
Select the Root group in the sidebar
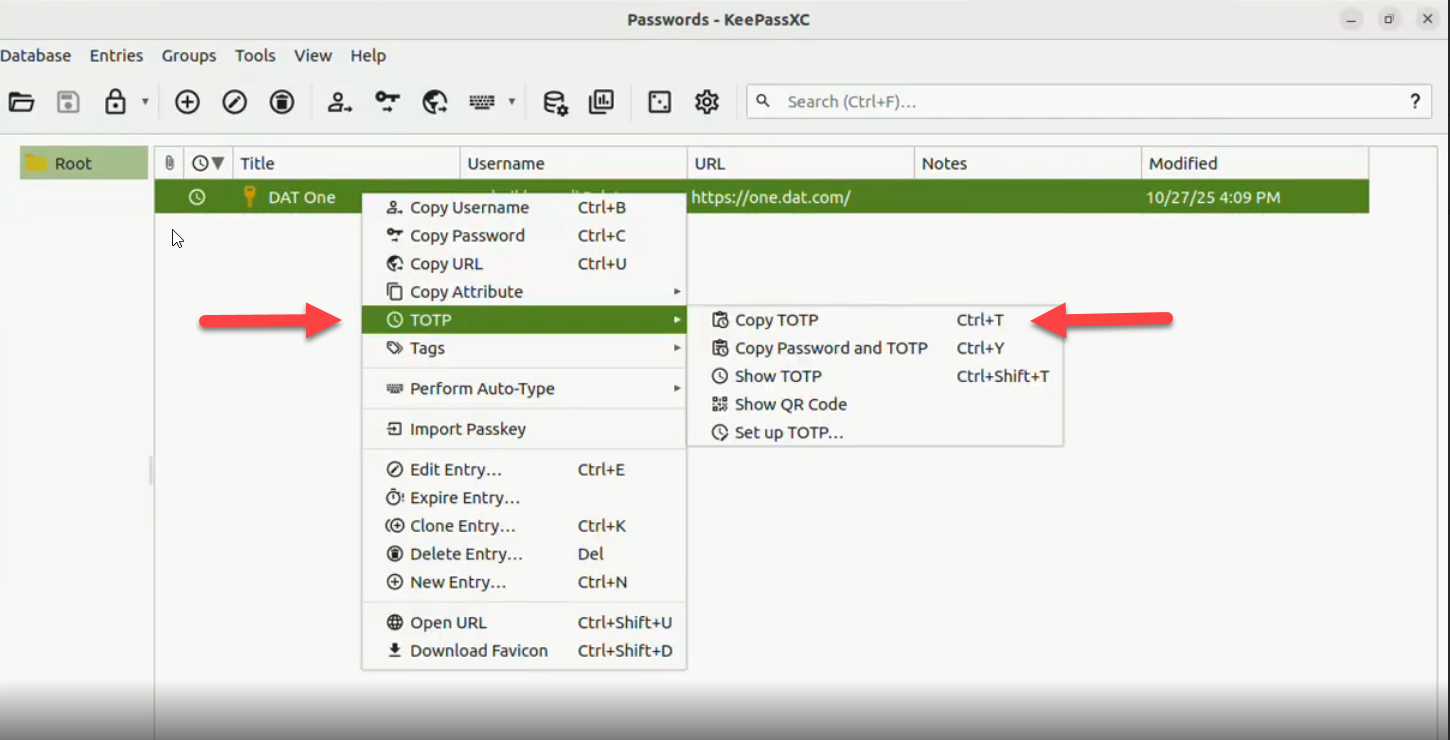73,163
